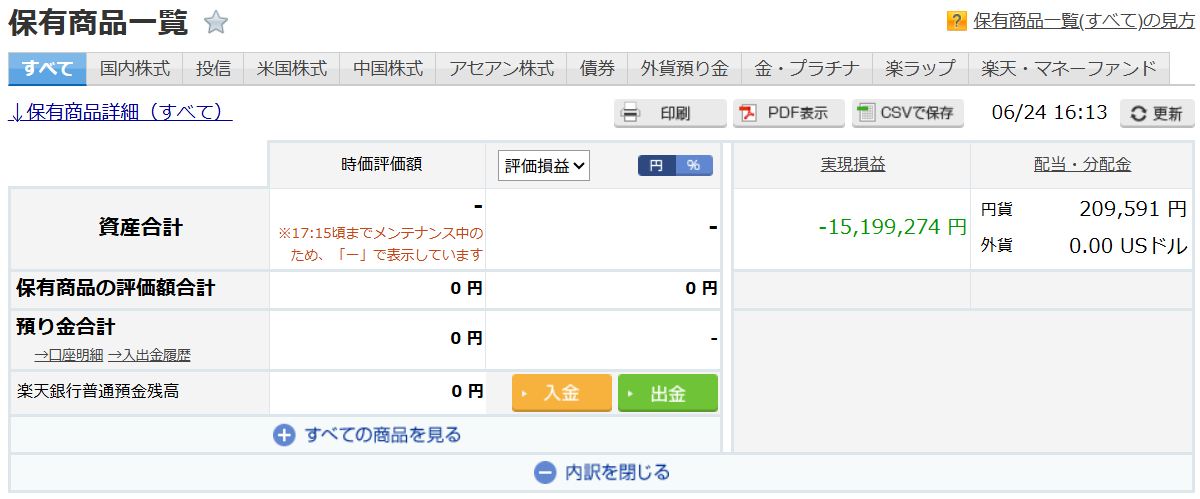This screenshot has height=499, width=1200.
Task: Open the アセアン株式 tab
Action: [501, 69]
